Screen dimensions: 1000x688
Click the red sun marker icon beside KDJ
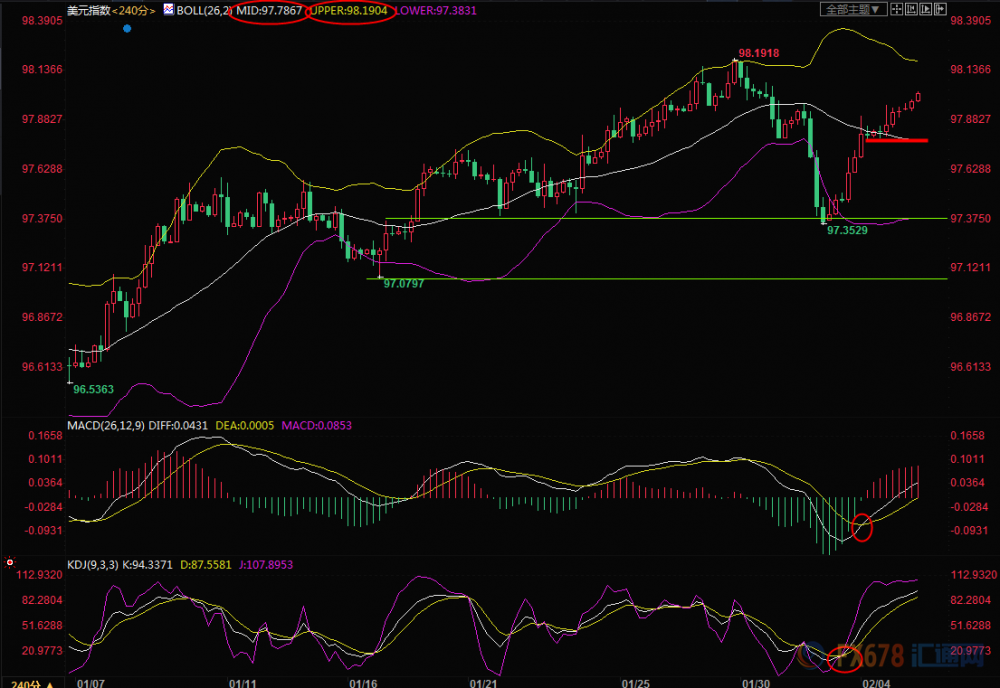point(10,562)
